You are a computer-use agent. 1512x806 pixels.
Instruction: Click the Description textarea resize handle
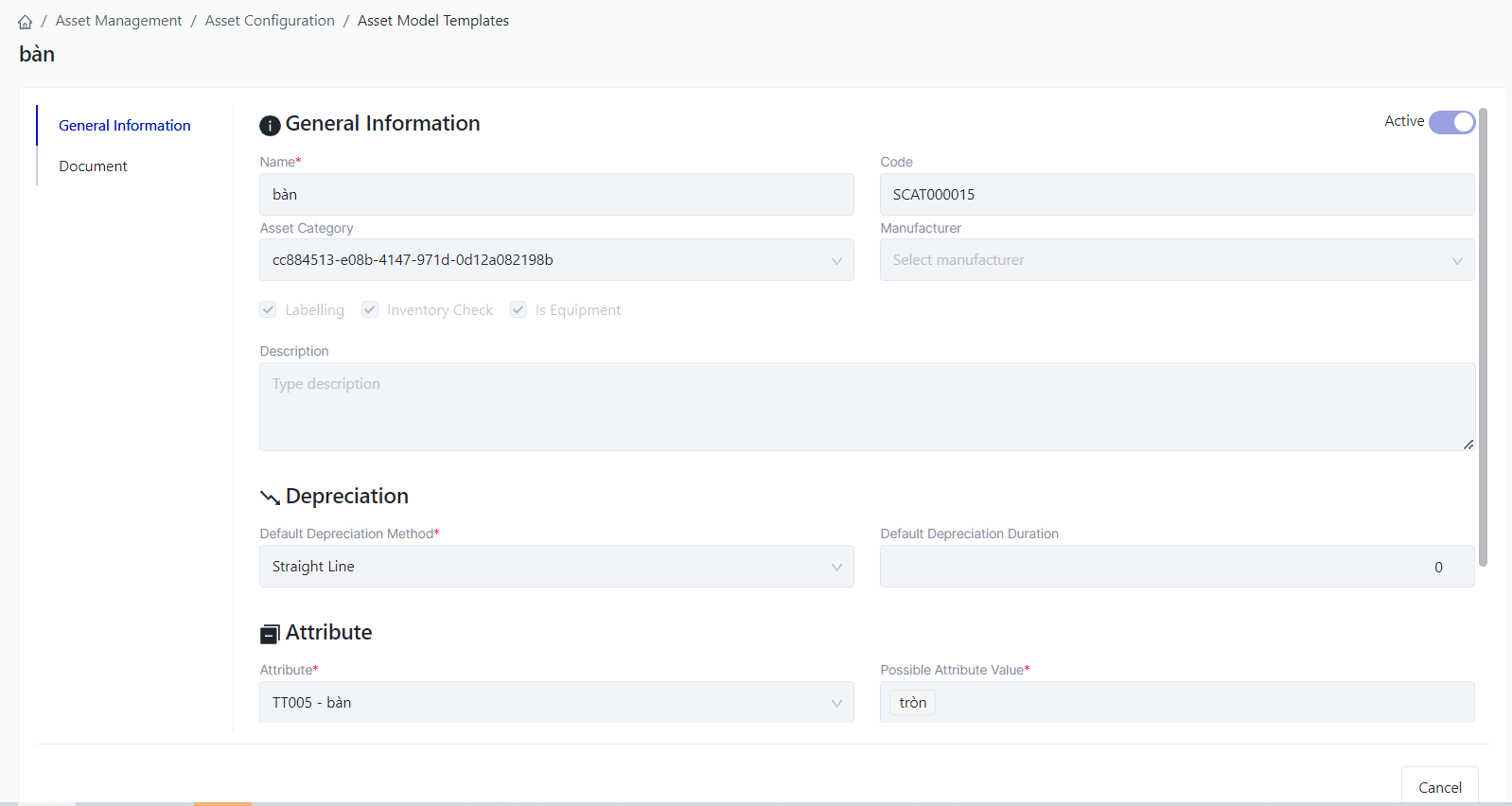point(1468,444)
